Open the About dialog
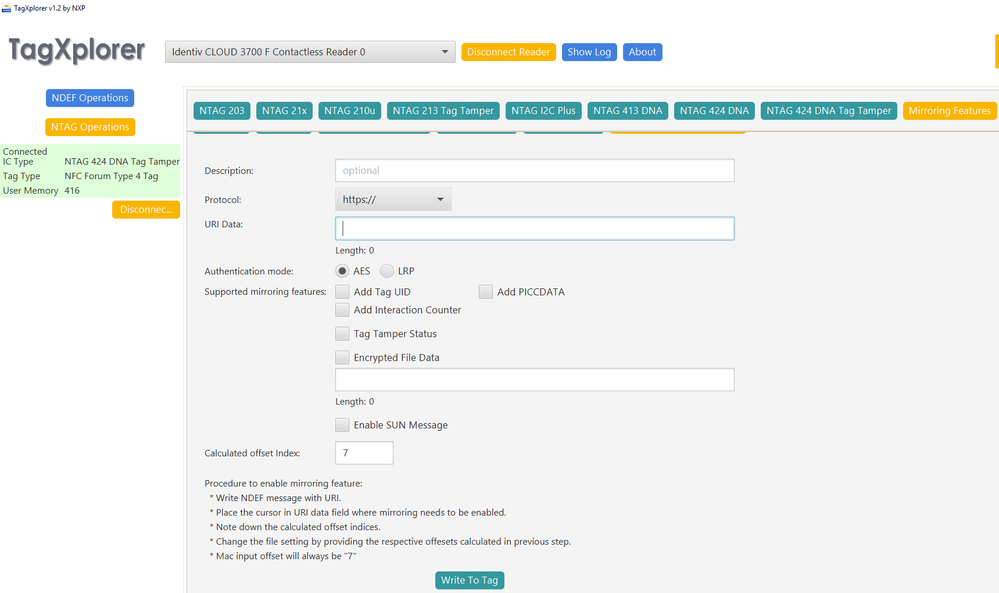The height and width of the screenshot is (593, 999). pos(642,52)
